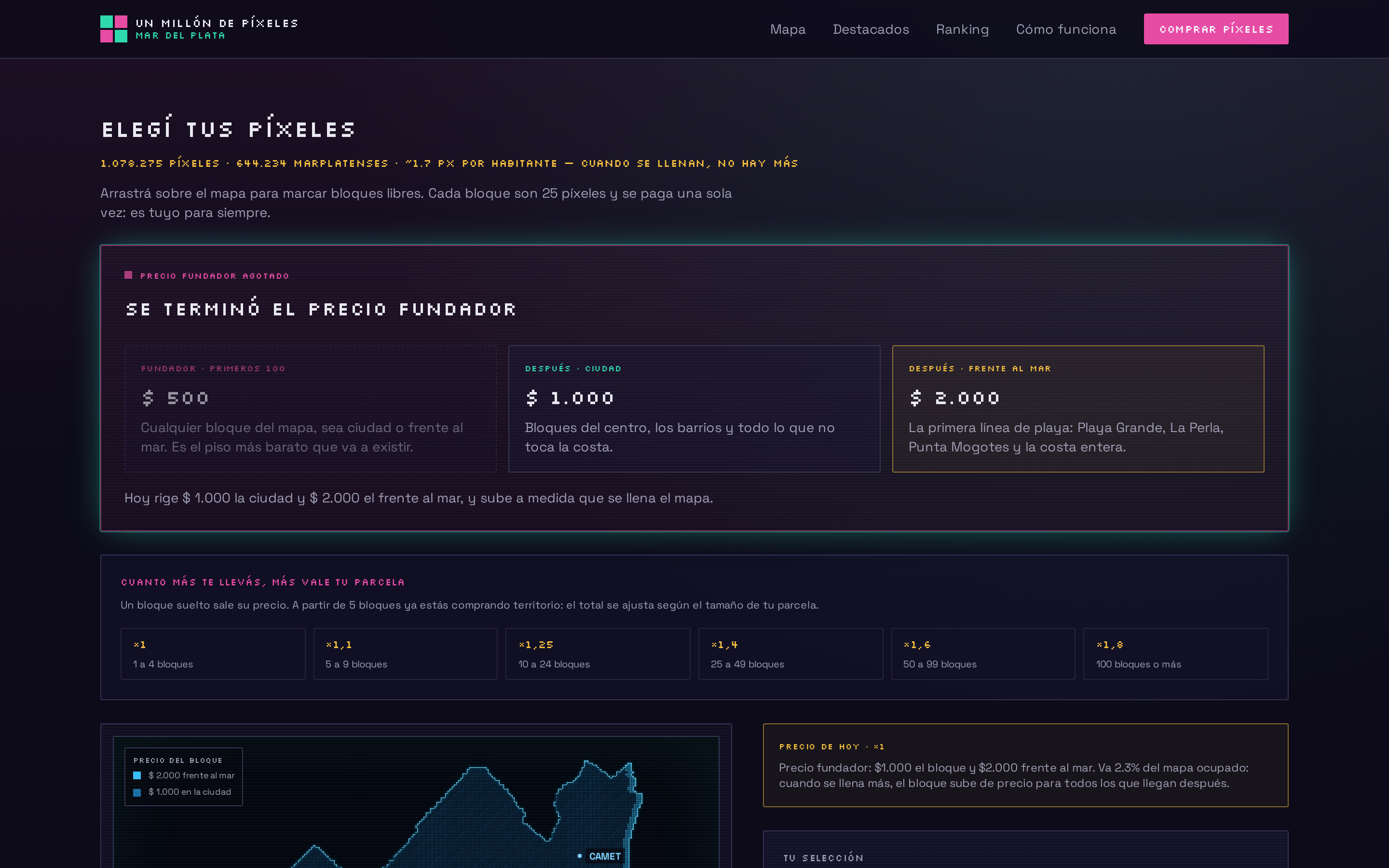Open the Ranking nav link

click(962, 29)
